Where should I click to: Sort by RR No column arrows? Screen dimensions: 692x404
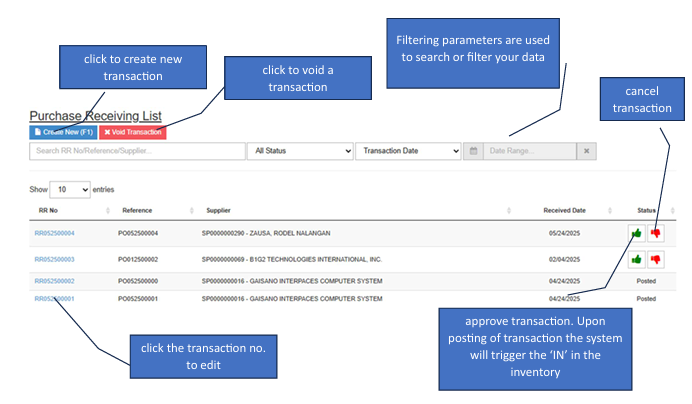(x=107, y=211)
